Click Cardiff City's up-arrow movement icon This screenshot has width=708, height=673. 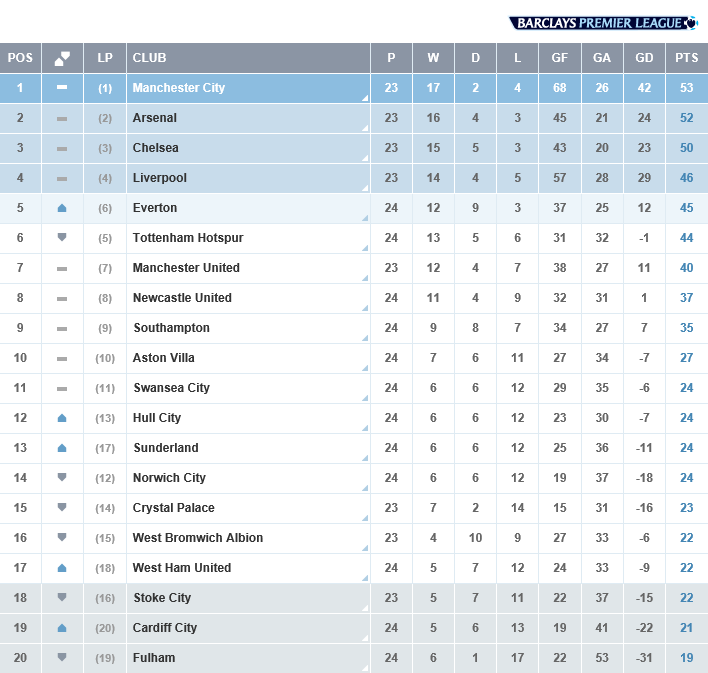62,628
